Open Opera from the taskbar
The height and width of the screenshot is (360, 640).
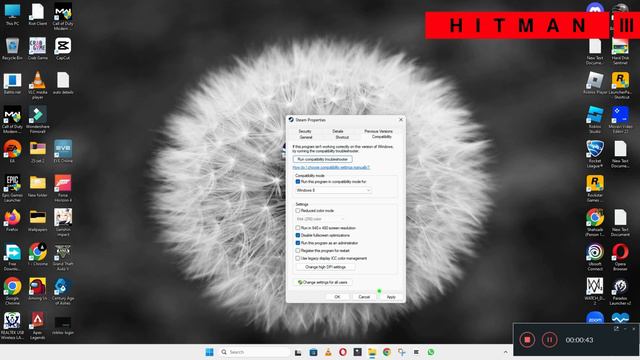click(x=342, y=352)
